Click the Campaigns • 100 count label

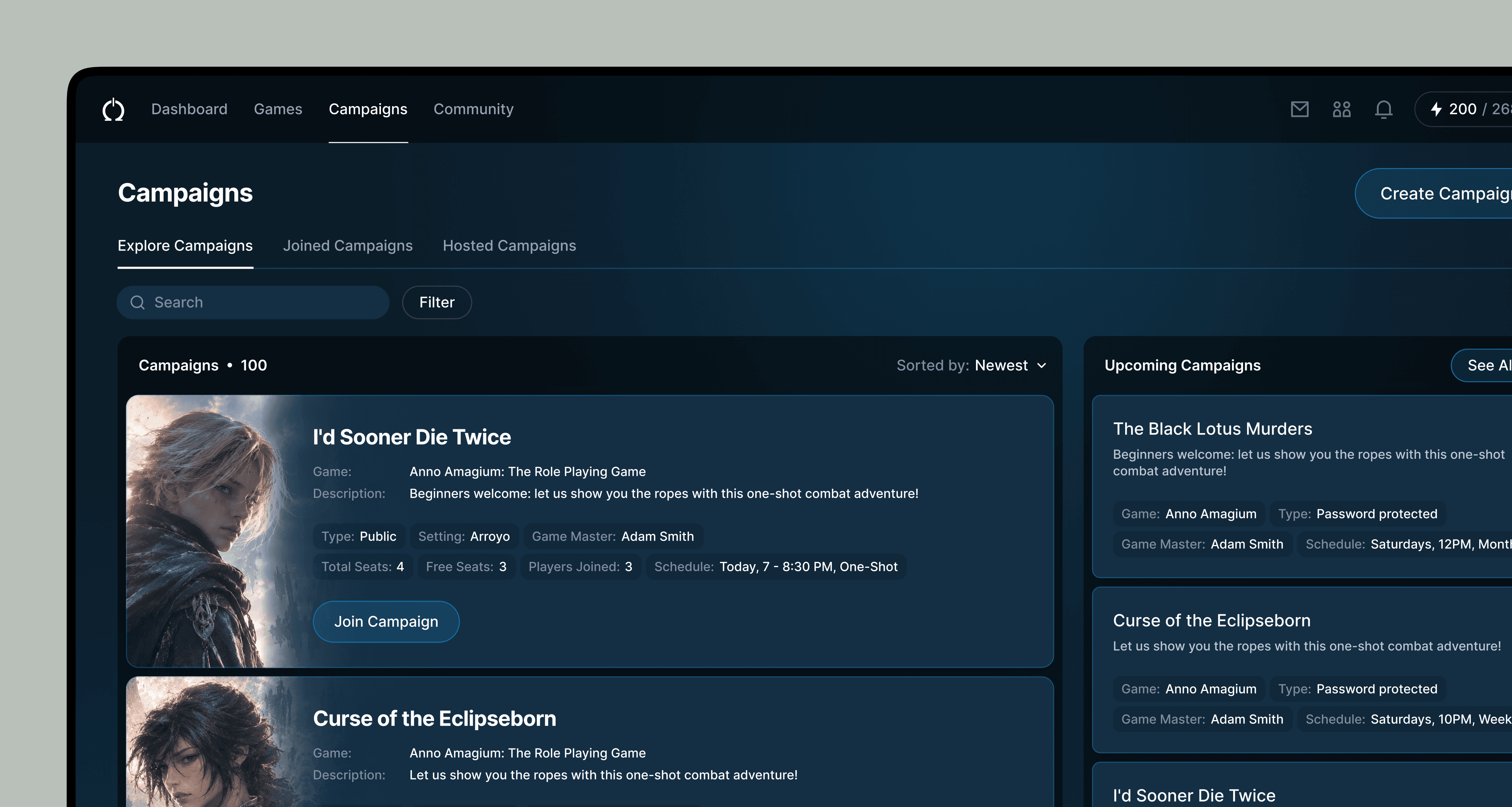pos(203,366)
